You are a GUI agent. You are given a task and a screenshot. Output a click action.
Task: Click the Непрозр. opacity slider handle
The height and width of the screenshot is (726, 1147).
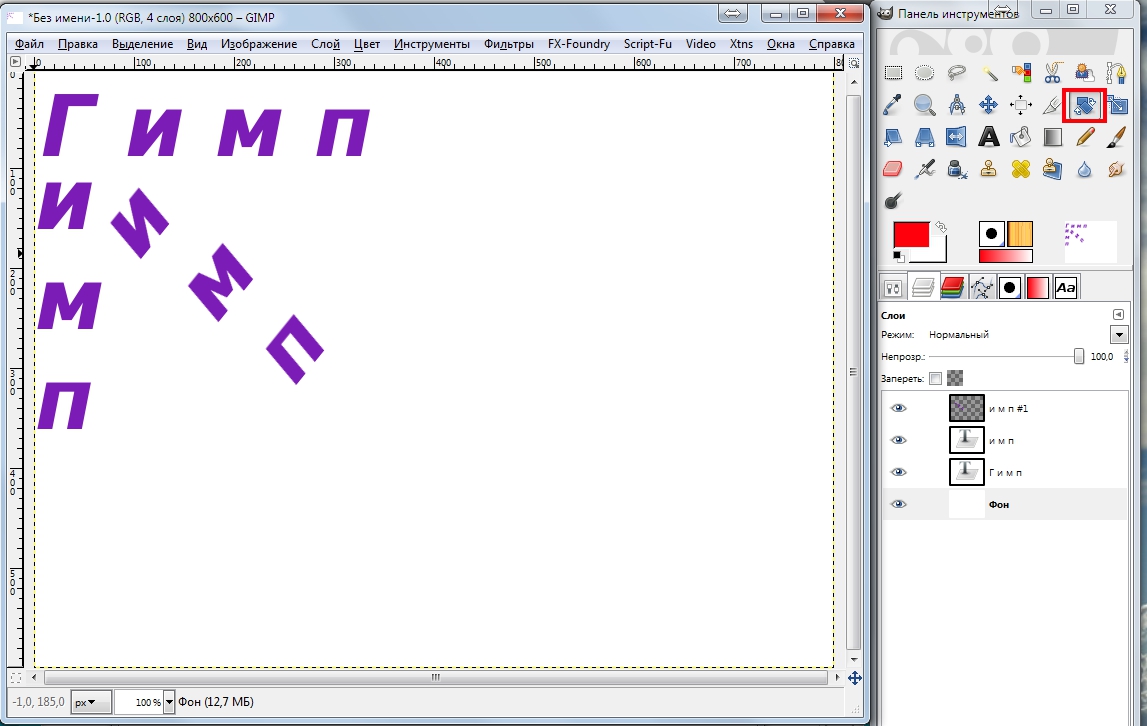(x=1078, y=356)
